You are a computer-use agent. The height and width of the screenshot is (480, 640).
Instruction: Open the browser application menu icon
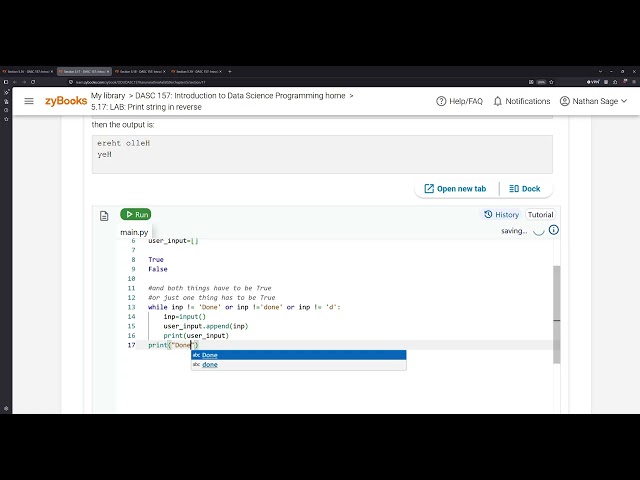634,82
